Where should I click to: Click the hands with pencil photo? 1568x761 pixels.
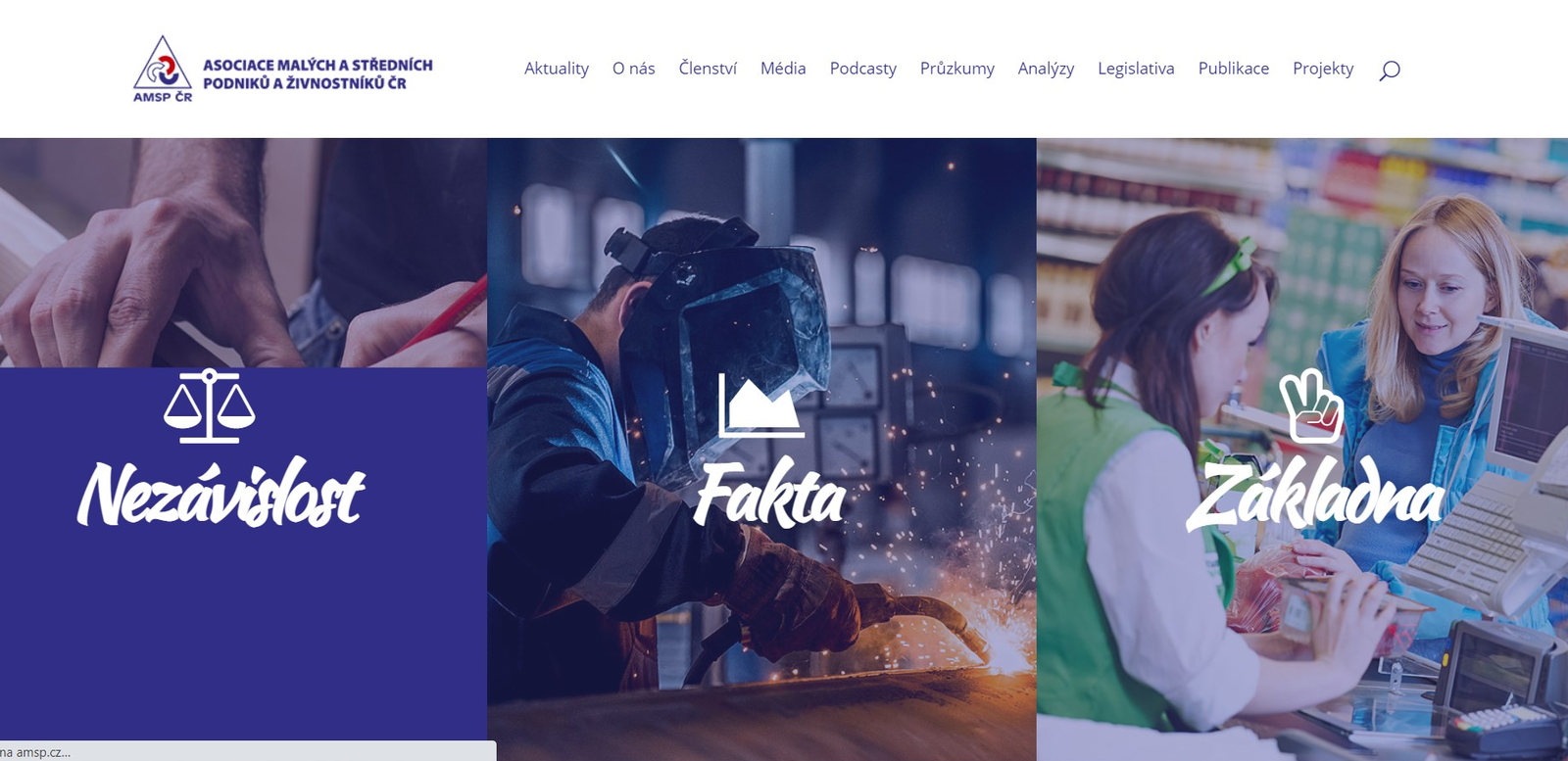(x=243, y=253)
